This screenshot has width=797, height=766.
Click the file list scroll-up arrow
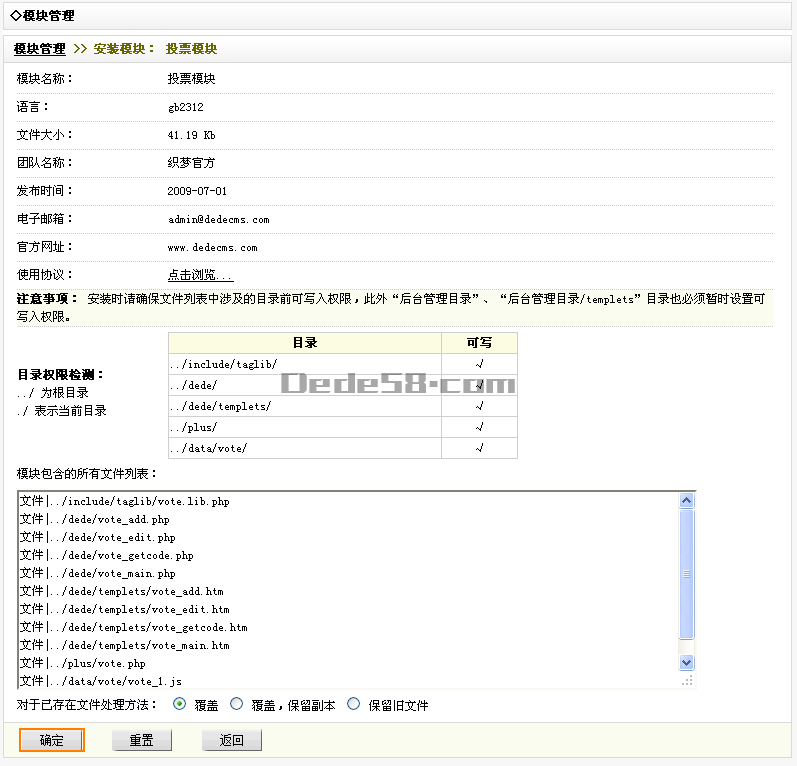pyautogui.click(x=686, y=501)
